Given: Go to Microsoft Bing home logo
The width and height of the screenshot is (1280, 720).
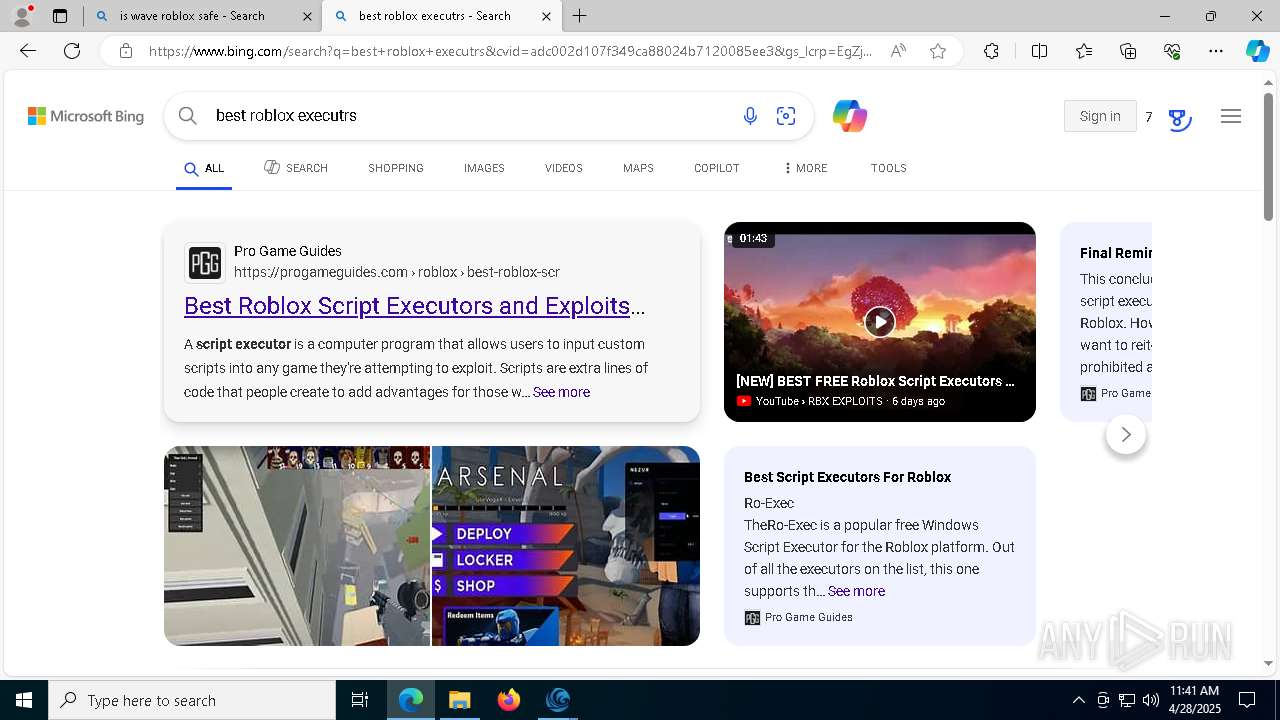Looking at the screenshot, I should coord(86,116).
